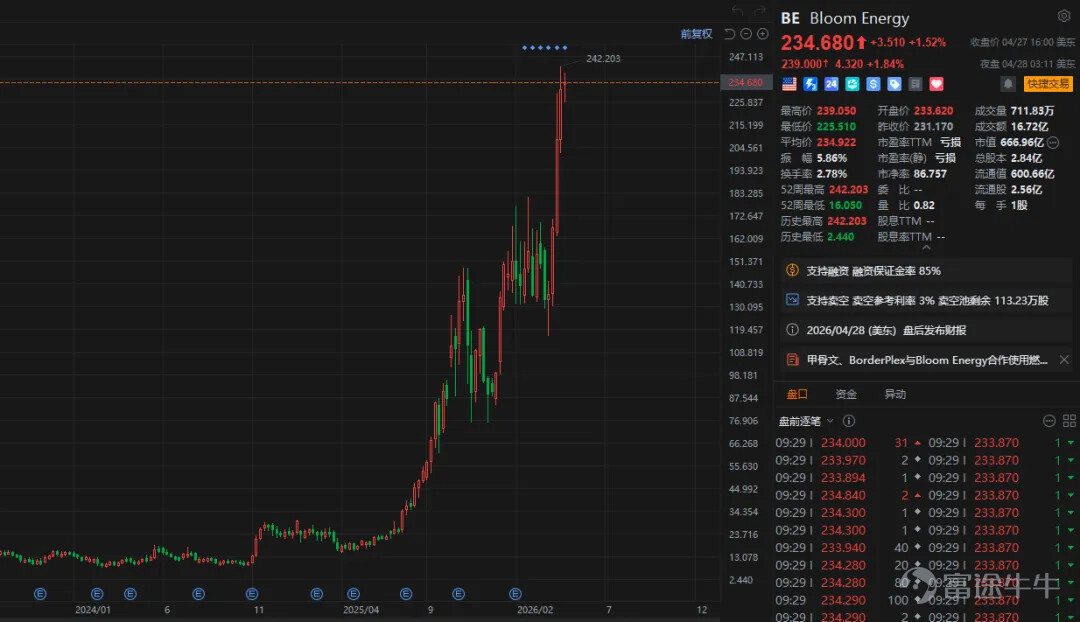The width and height of the screenshot is (1080, 622).
Task: Click the blue 24-hour trading icon
Action: [831, 84]
